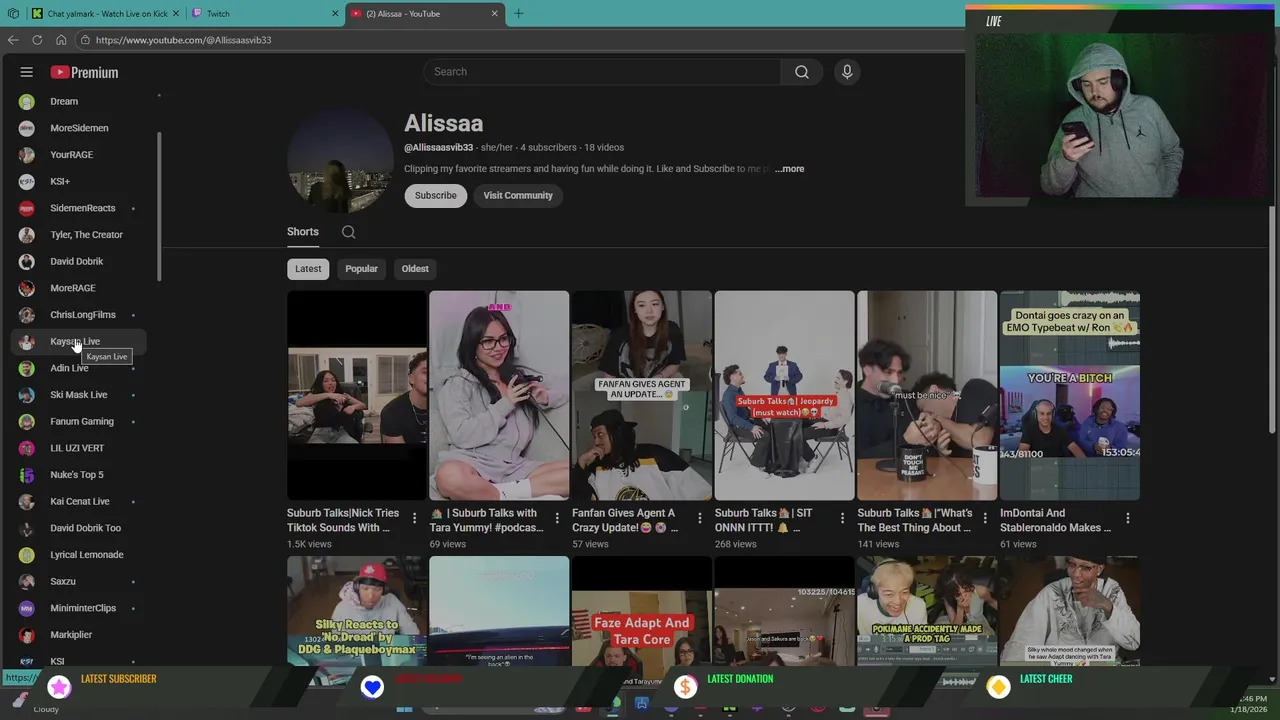Open the David Dobrik Too subscription
The image size is (1280, 720).
tap(78, 528)
